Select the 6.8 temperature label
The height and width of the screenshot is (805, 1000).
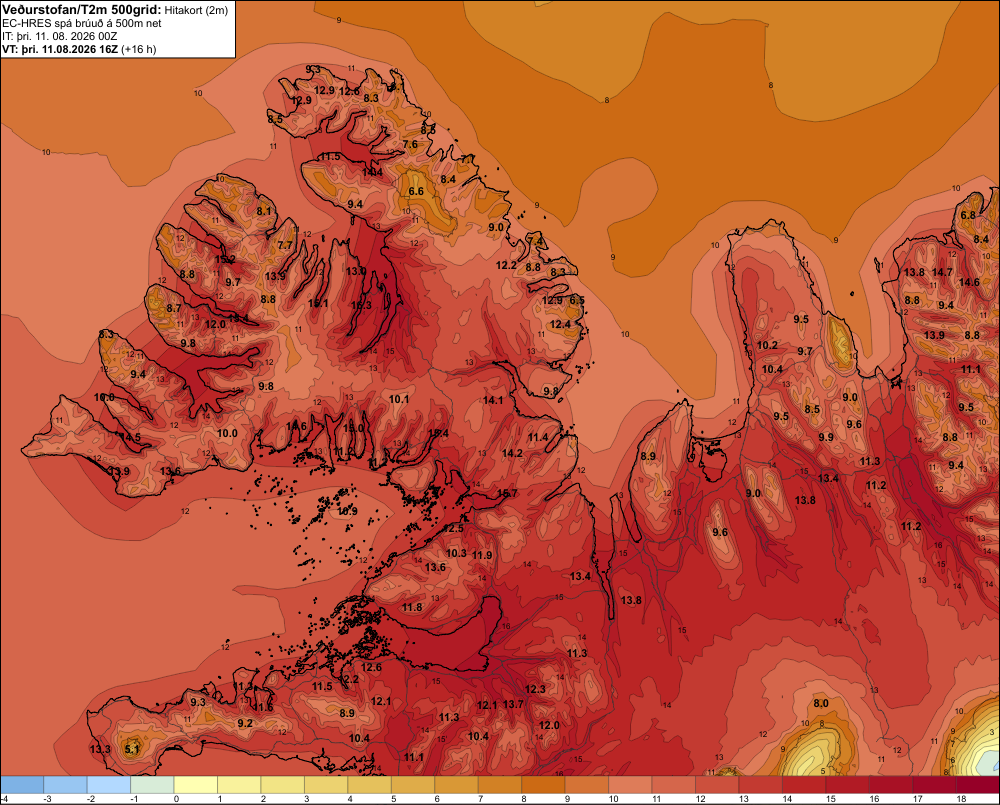coord(968,215)
